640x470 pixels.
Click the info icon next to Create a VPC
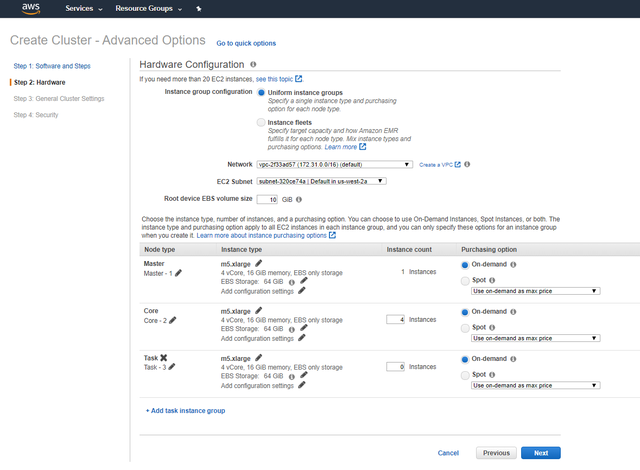coord(467,164)
